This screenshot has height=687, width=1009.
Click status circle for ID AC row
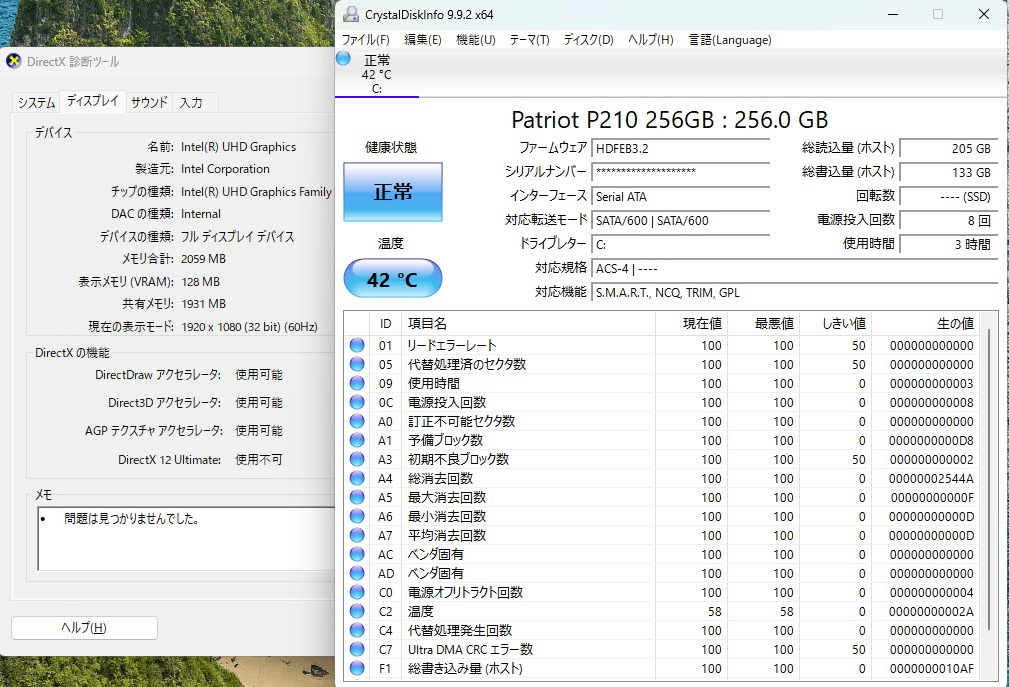[357, 554]
